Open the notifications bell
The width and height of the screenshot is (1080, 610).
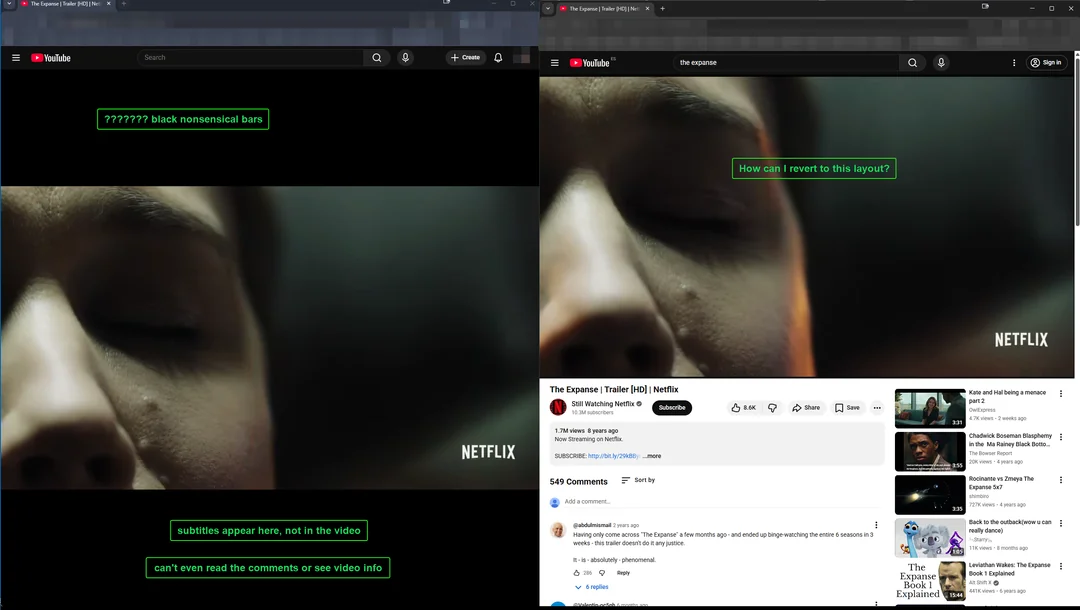(498, 57)
